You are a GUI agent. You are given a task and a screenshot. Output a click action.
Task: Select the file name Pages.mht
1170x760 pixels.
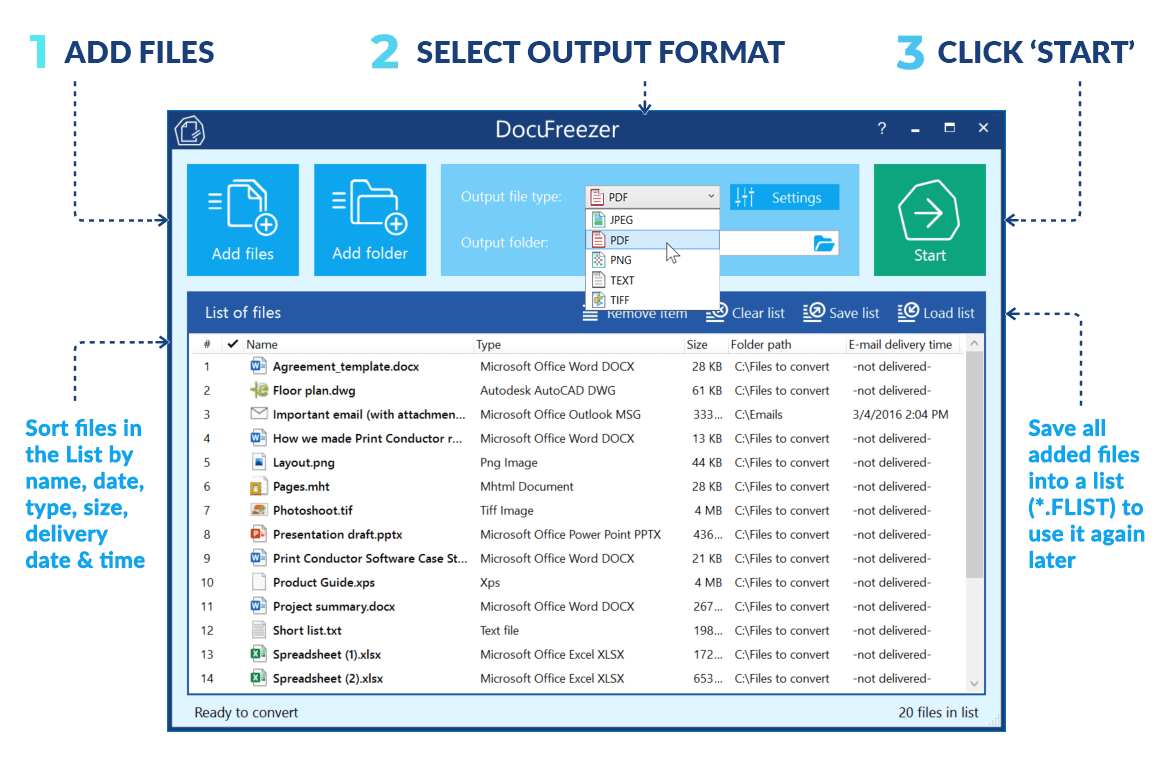pos(301,486)
